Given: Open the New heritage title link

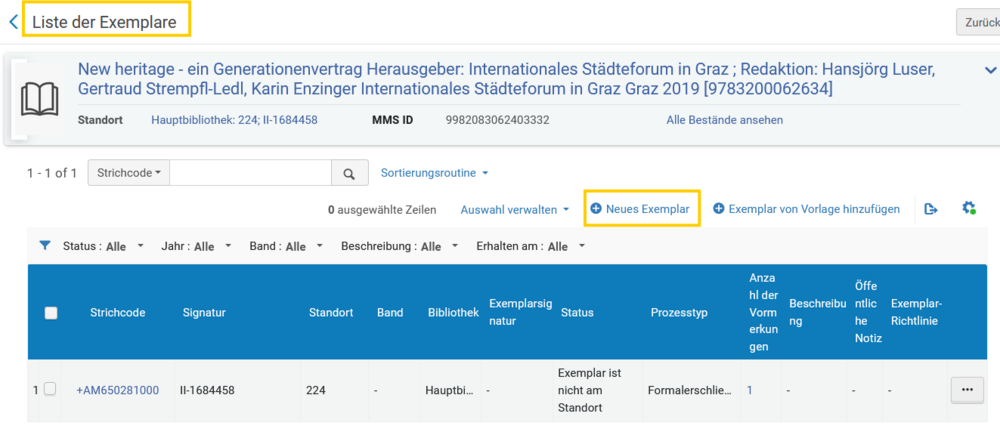Looking at the screenshot, I should tap(506, 79).
